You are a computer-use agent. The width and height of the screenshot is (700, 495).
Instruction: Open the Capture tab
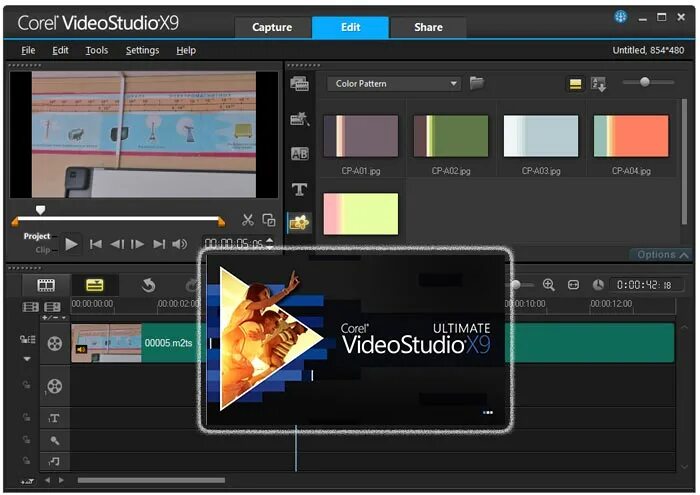[272, 27]
